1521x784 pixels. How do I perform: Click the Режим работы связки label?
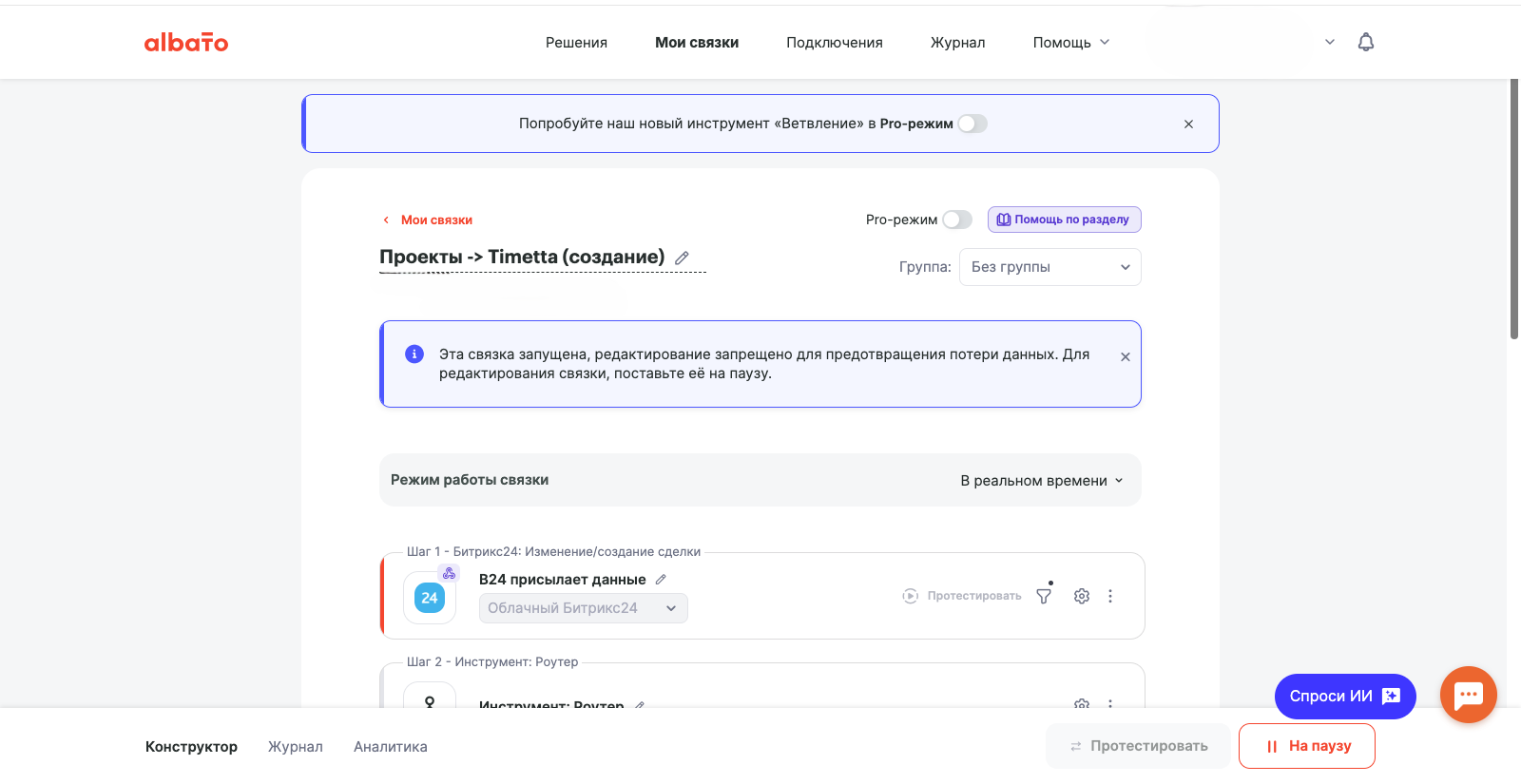point(470,480)
